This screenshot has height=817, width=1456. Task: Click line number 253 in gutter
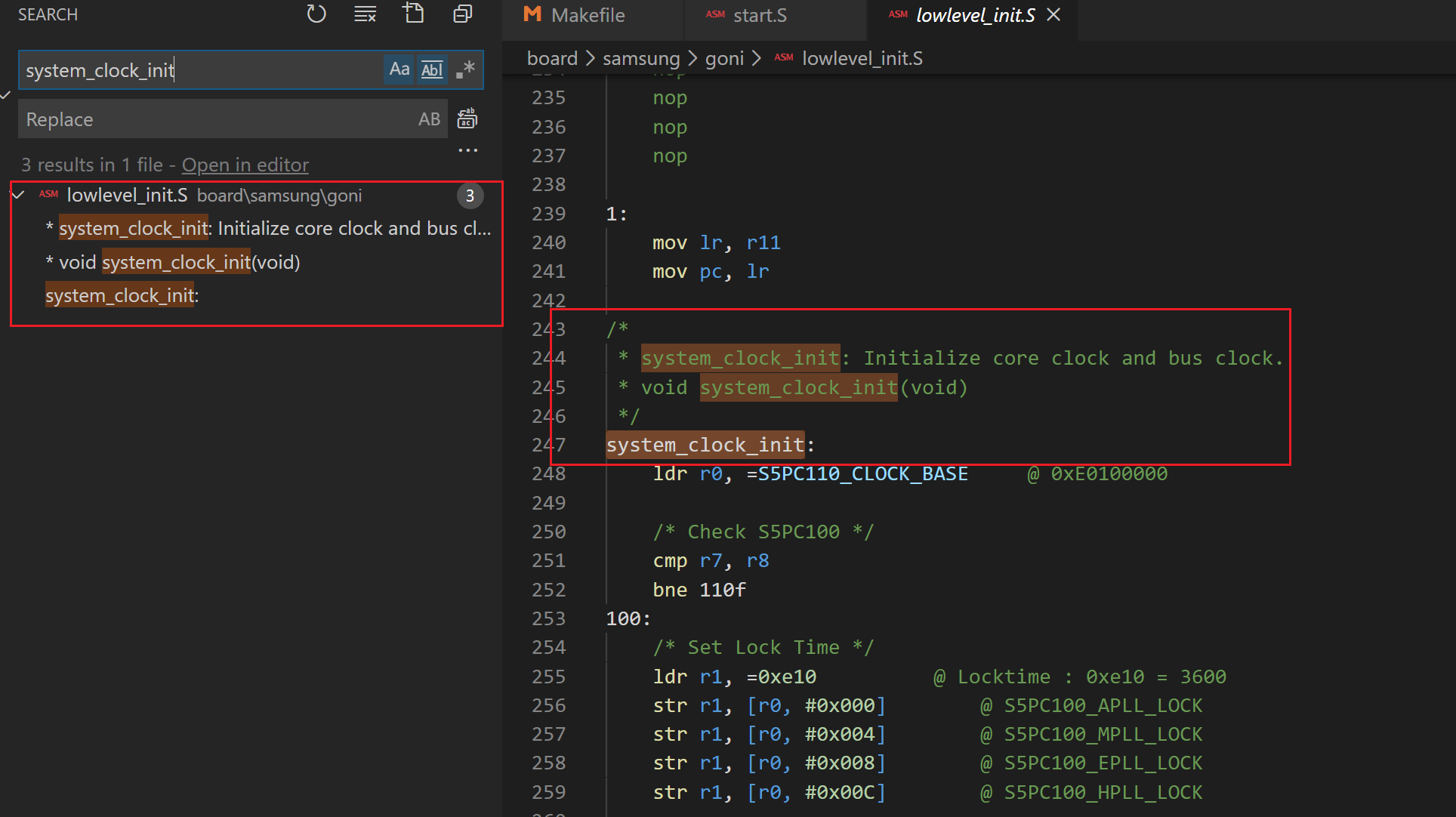click(549, 618)
